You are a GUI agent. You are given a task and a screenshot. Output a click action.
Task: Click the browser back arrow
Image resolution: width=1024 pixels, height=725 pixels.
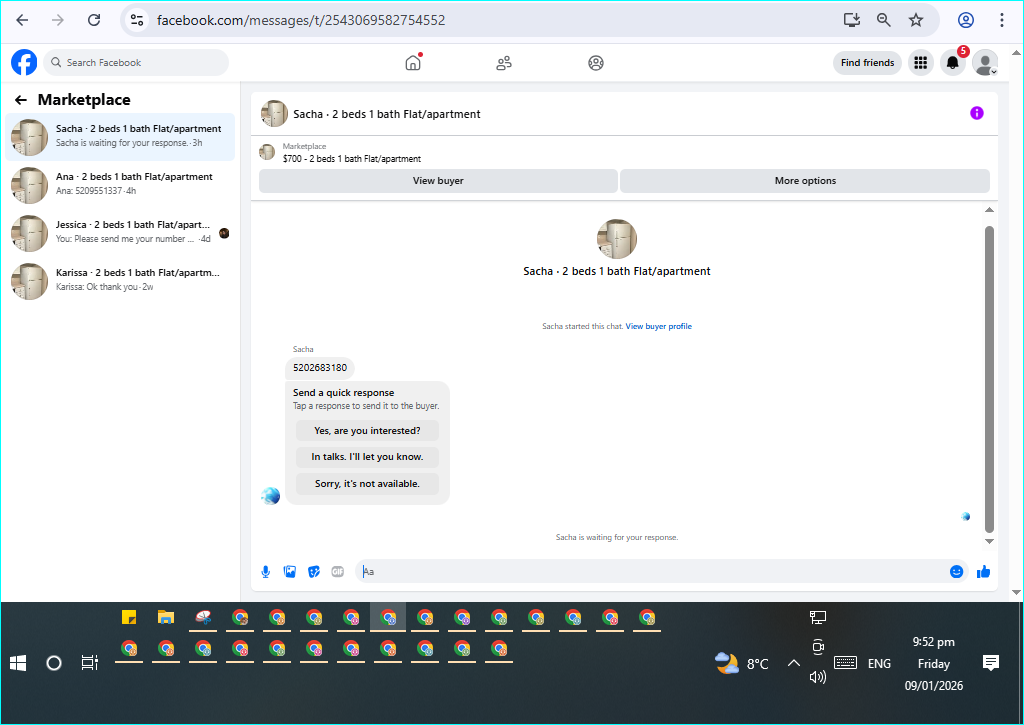point(22,20)
